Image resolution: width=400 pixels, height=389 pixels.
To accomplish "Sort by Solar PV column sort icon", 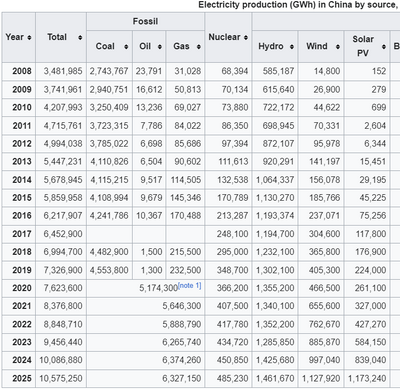I will point(384,47).
